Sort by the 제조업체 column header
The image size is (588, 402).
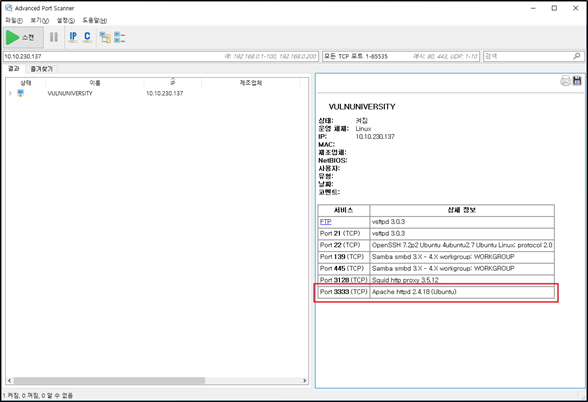point(250,83)
